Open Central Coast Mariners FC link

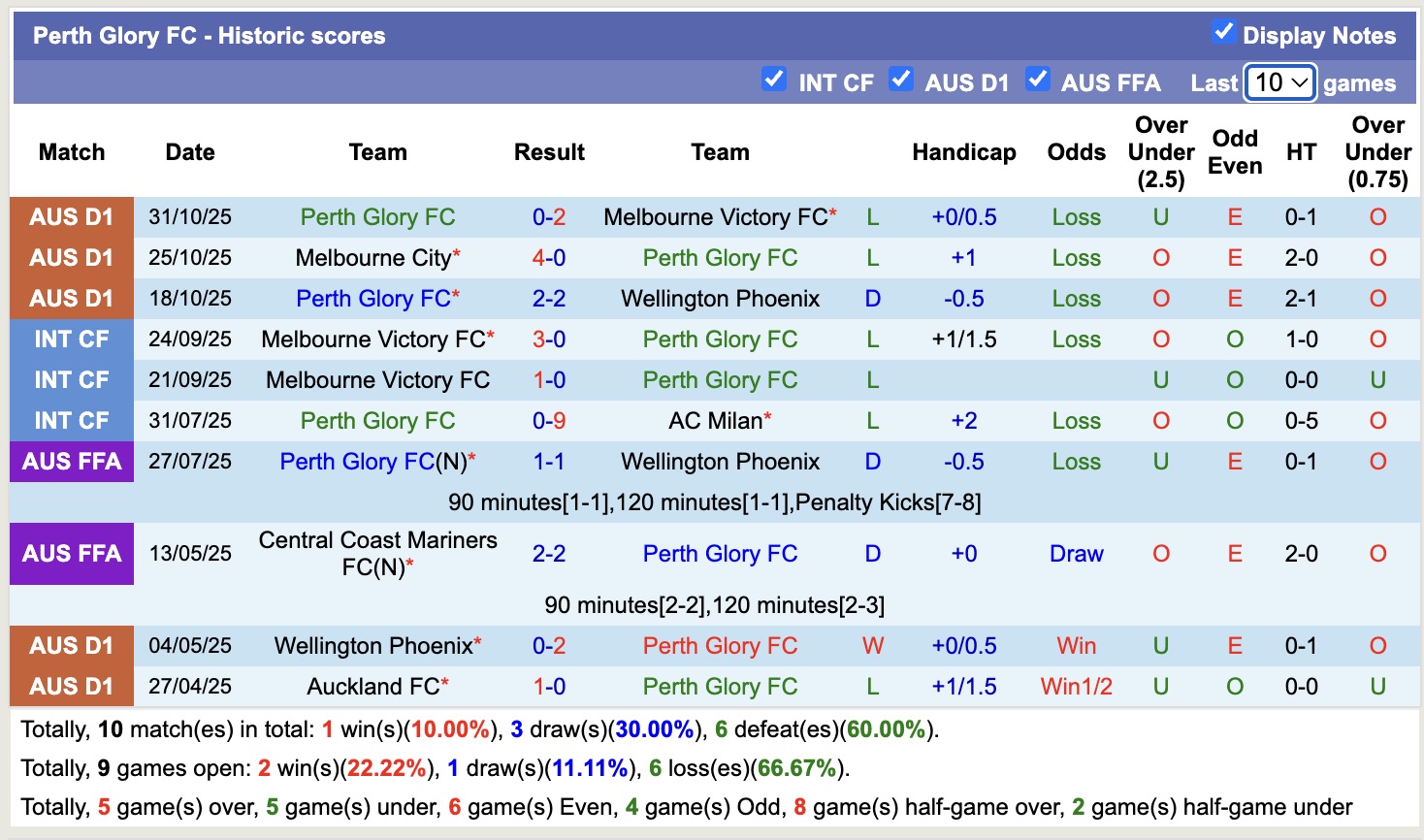pos(378,553)
